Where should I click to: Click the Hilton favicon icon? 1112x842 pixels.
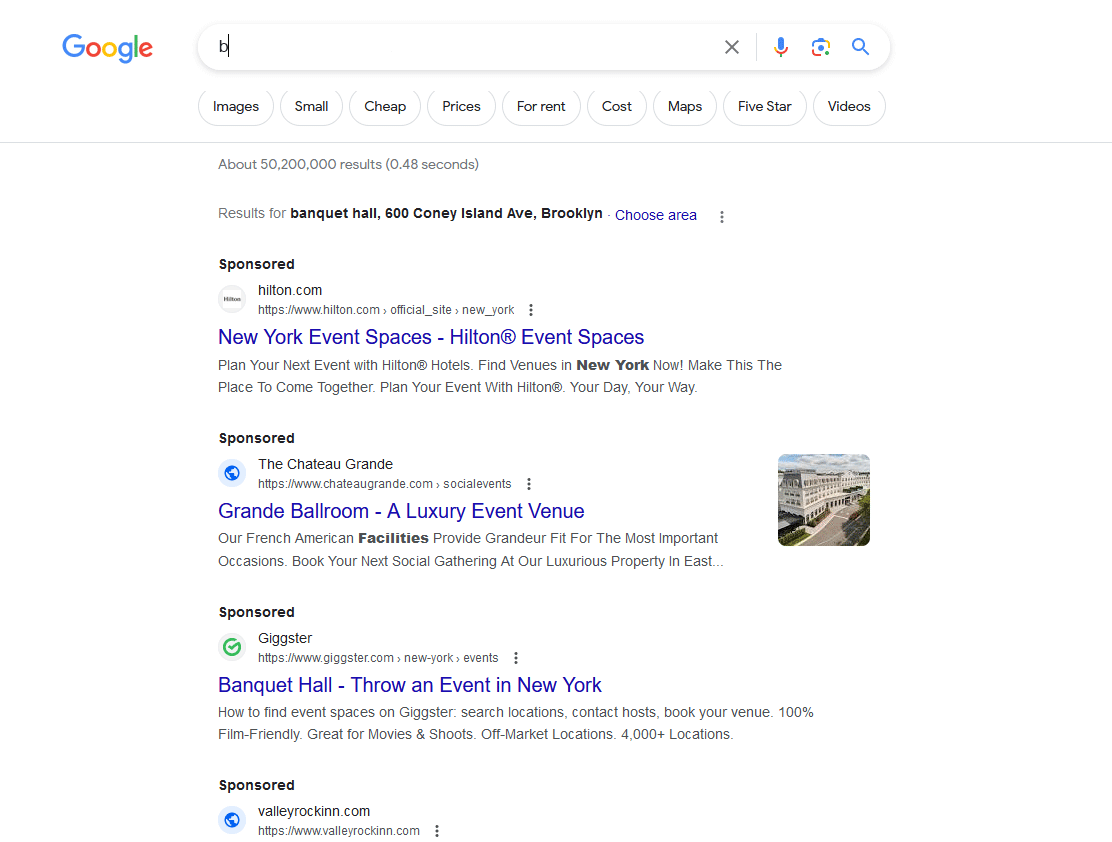tap(232, 299)
